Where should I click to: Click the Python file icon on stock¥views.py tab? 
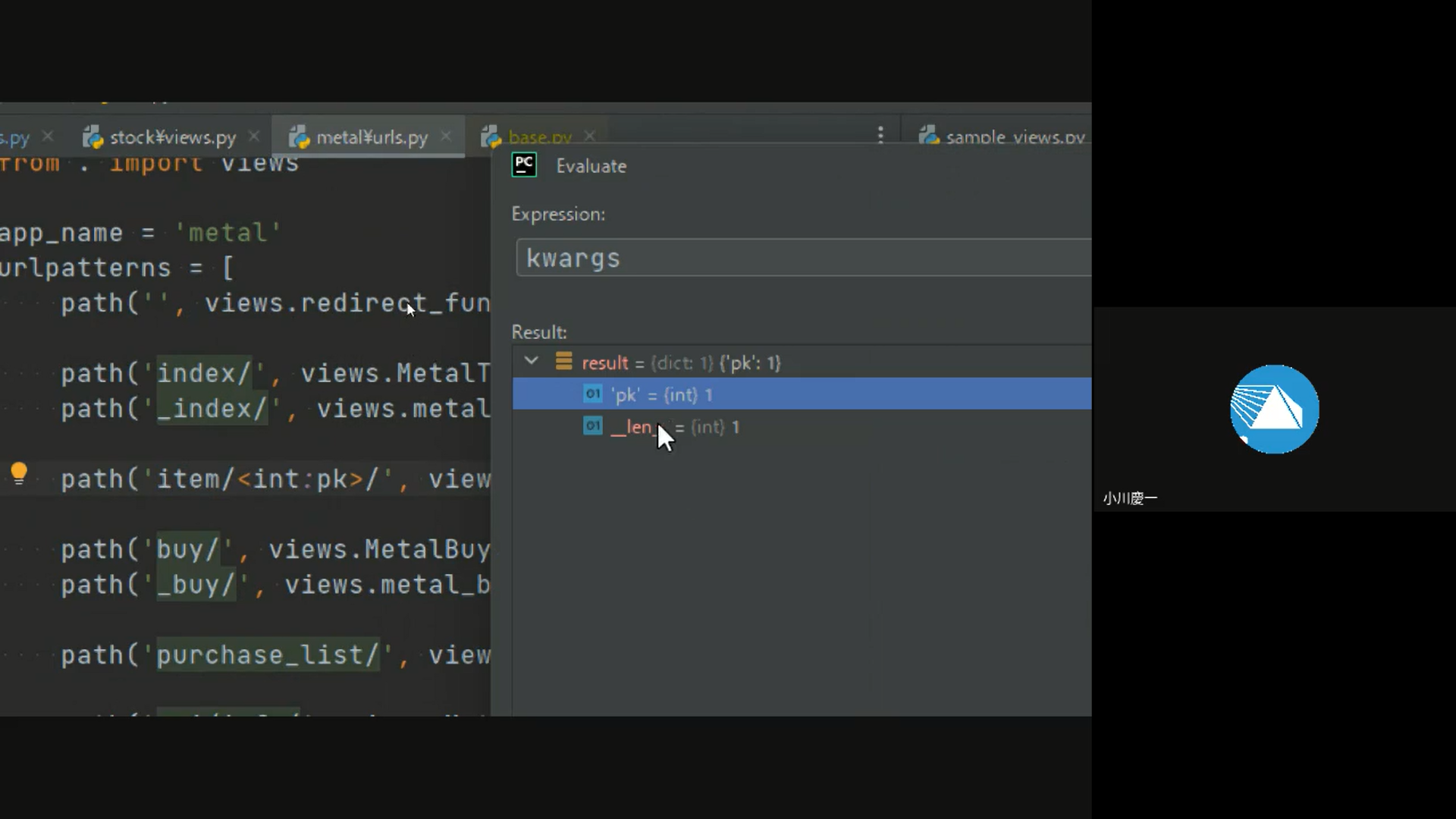click(93, 137)
